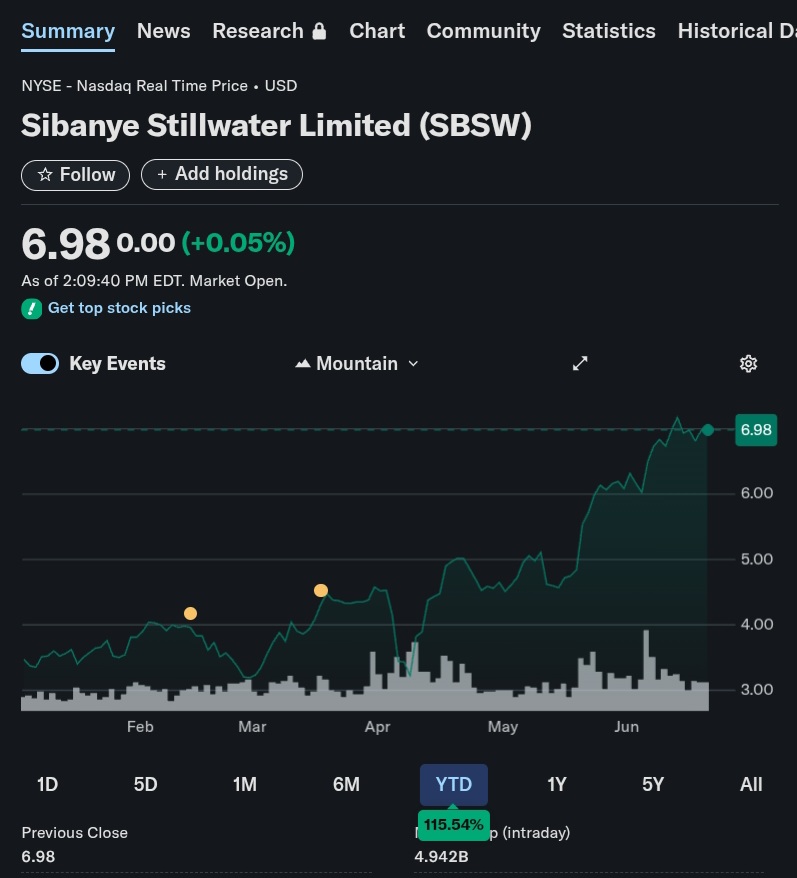The width and height of the screenshot is (797, 878).
Task: Expand chart to full screen
Action: coord(580,363)
